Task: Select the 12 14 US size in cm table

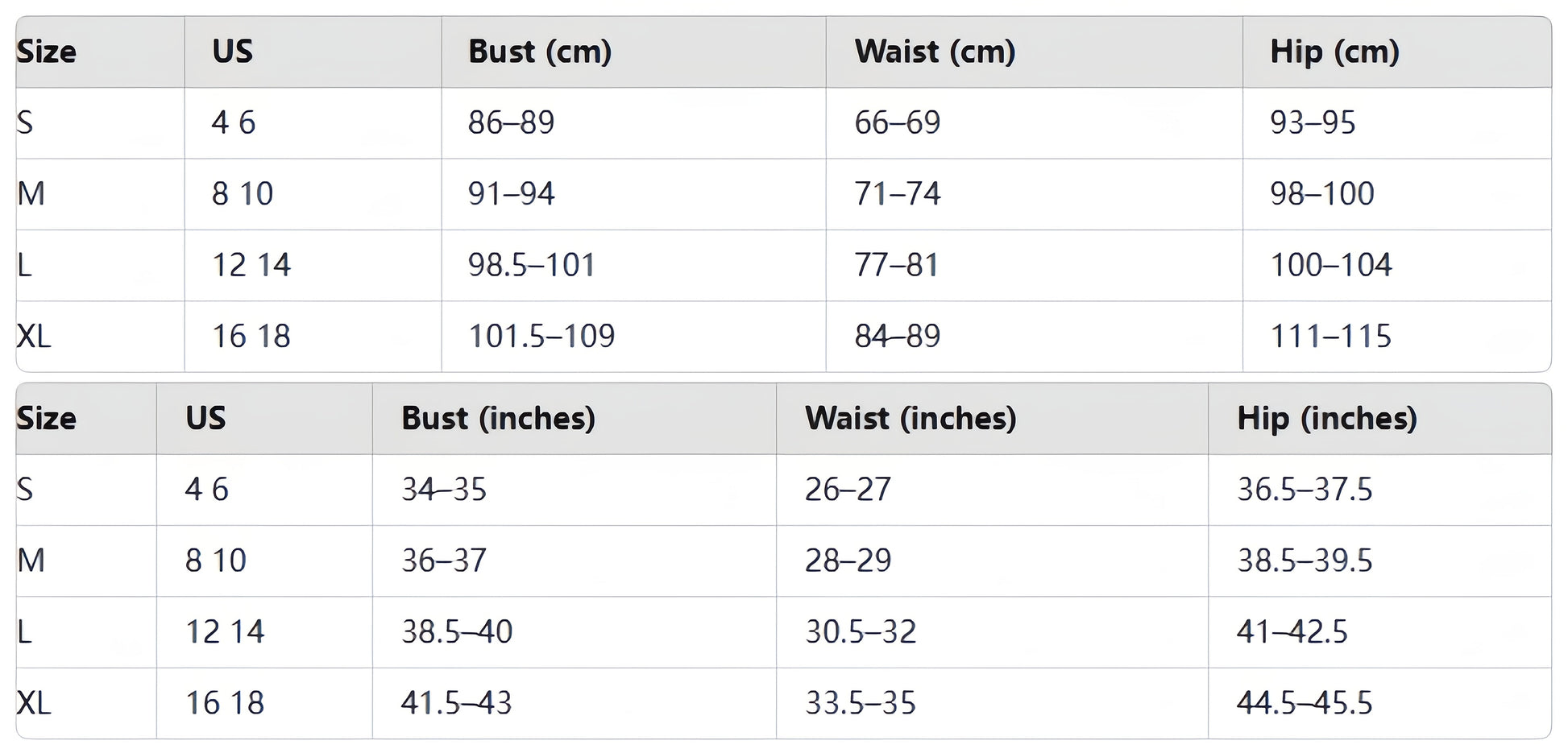Action: 251,265
